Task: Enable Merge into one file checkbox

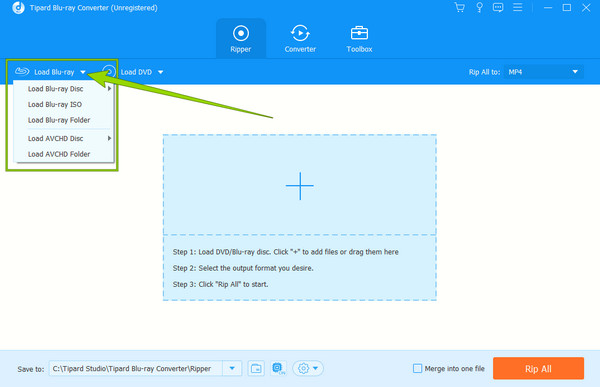Action: [x=417, y=369]
